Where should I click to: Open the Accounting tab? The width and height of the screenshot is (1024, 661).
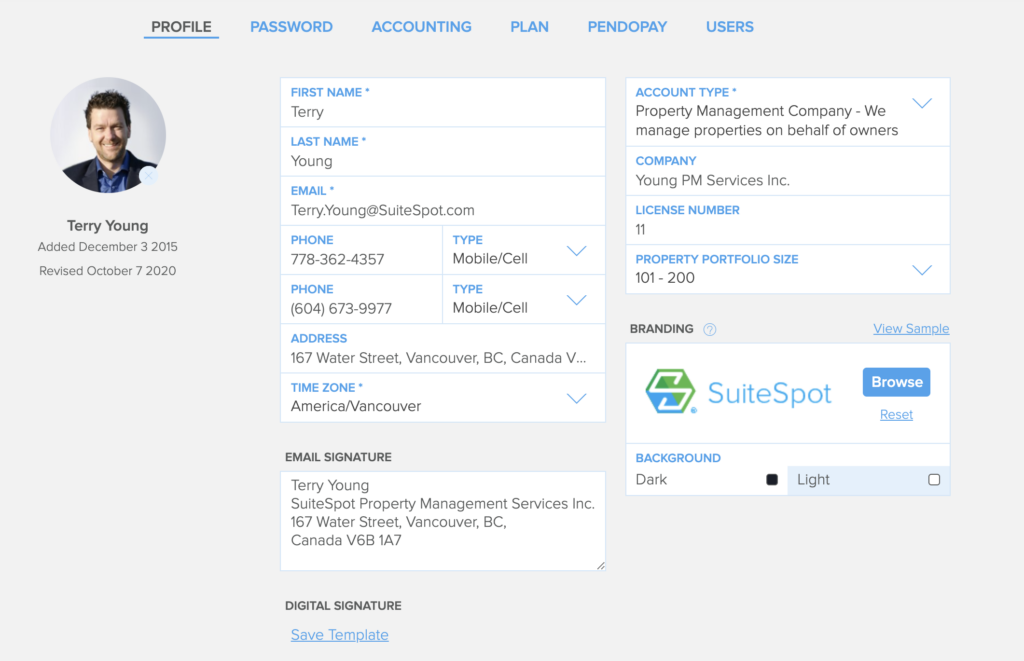(421, 27)
